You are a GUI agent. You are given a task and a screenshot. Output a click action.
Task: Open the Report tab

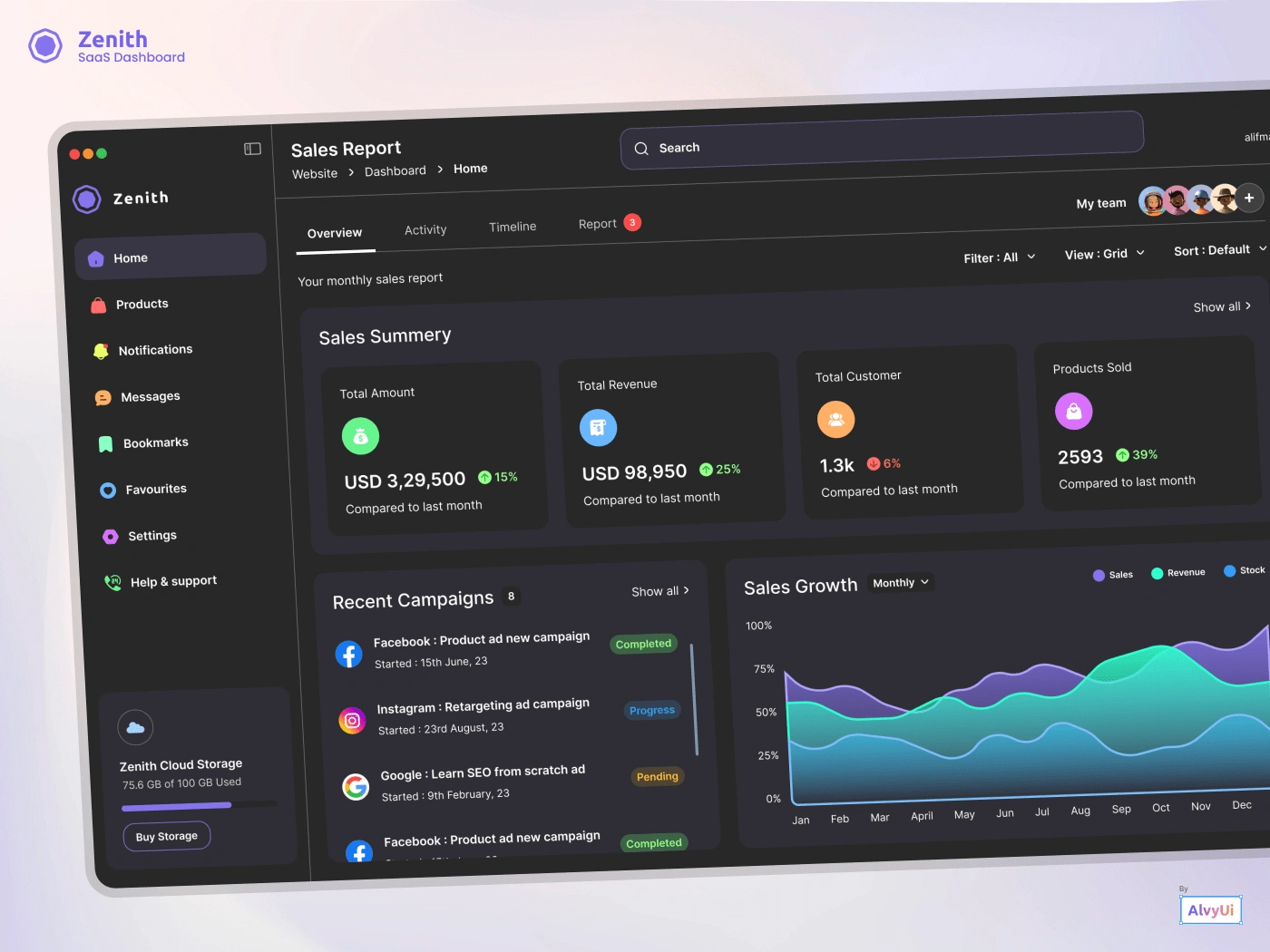click(610, 223)
